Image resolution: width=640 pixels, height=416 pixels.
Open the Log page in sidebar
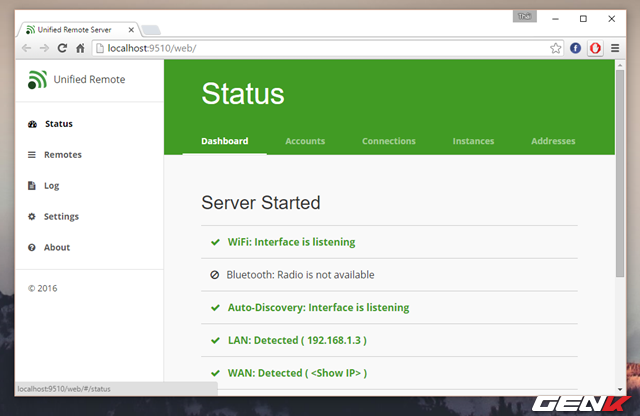[x=51, y=186]
